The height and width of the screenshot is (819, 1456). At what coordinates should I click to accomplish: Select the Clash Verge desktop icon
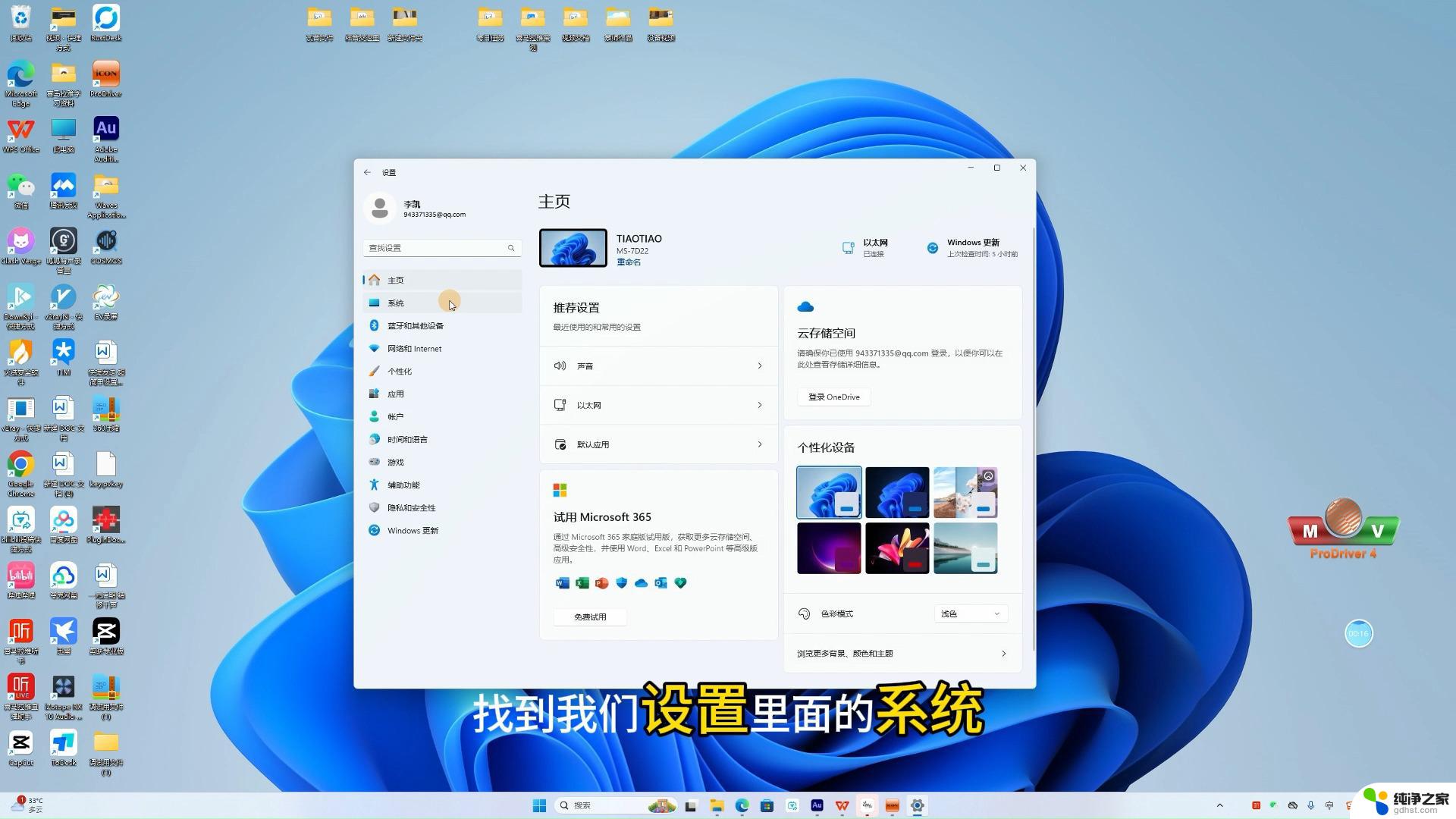click(x=21, y=246)
